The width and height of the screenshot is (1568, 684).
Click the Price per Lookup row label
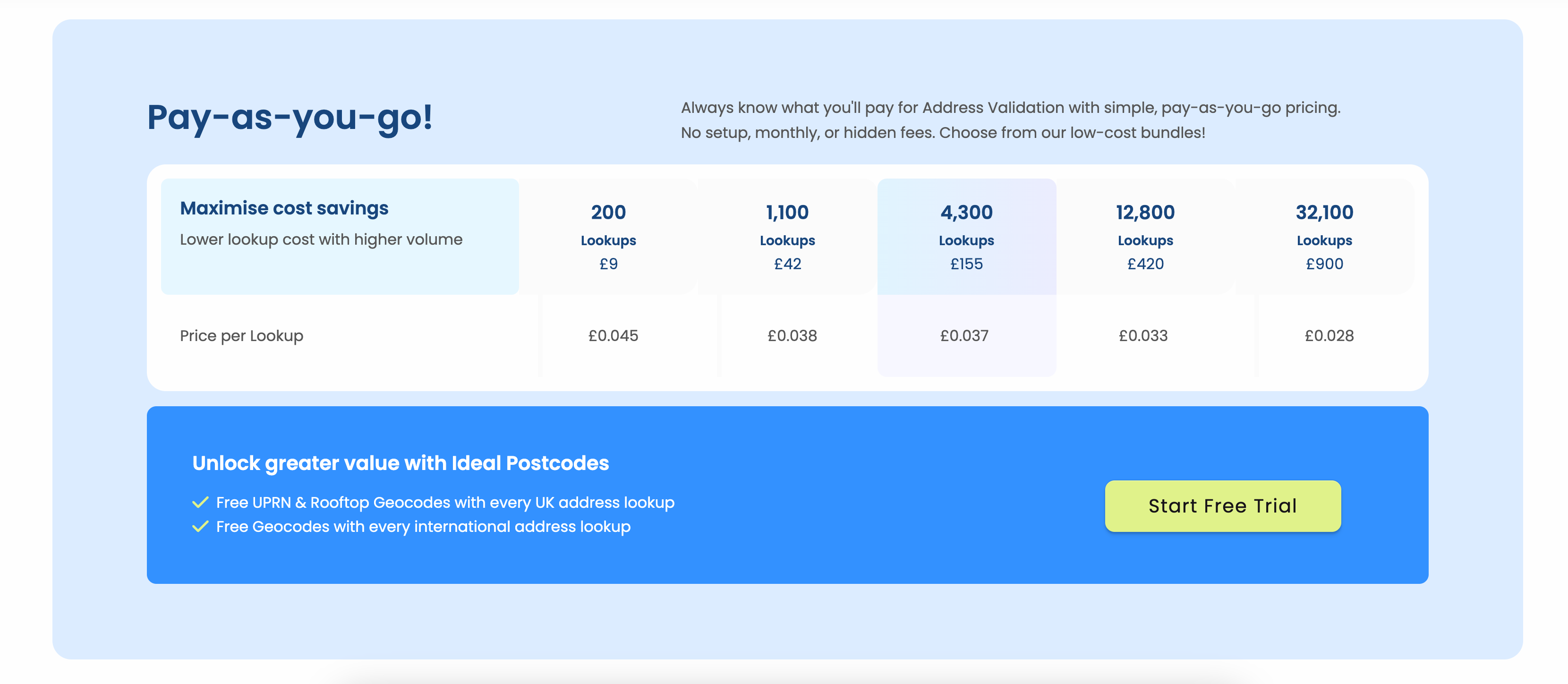[241, 335]
